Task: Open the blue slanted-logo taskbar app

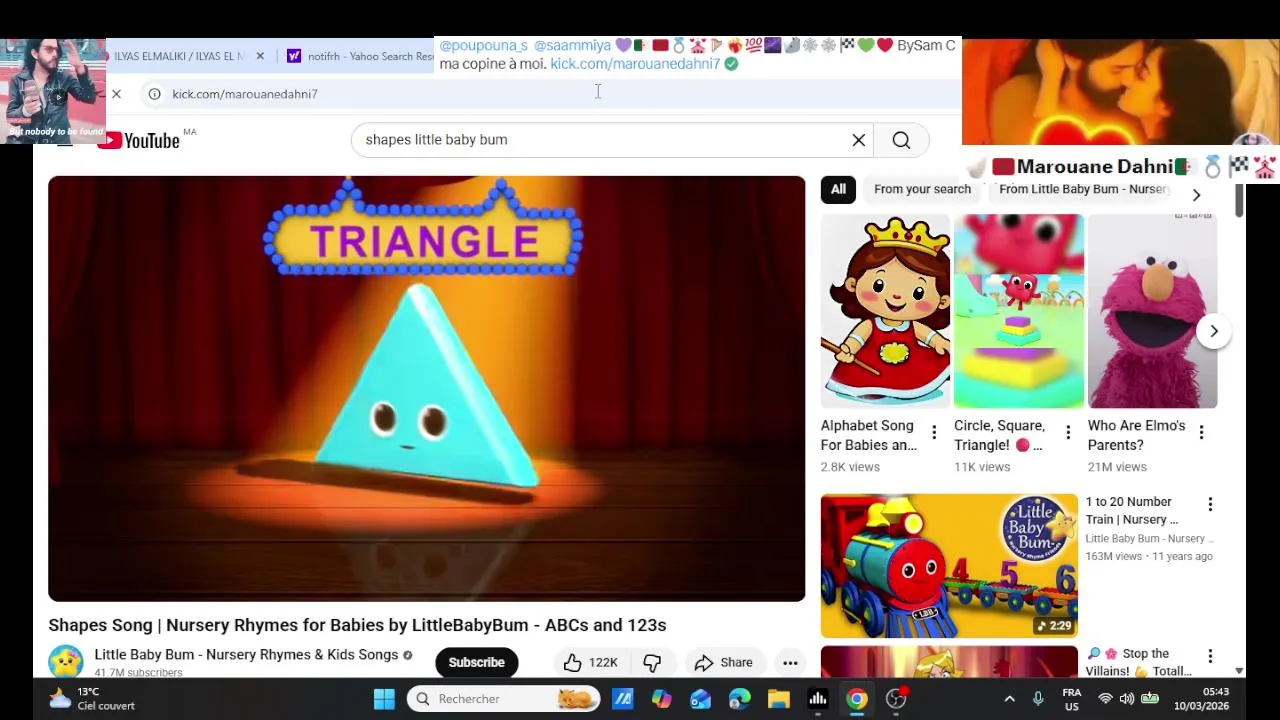Action: tap(623, 699)
